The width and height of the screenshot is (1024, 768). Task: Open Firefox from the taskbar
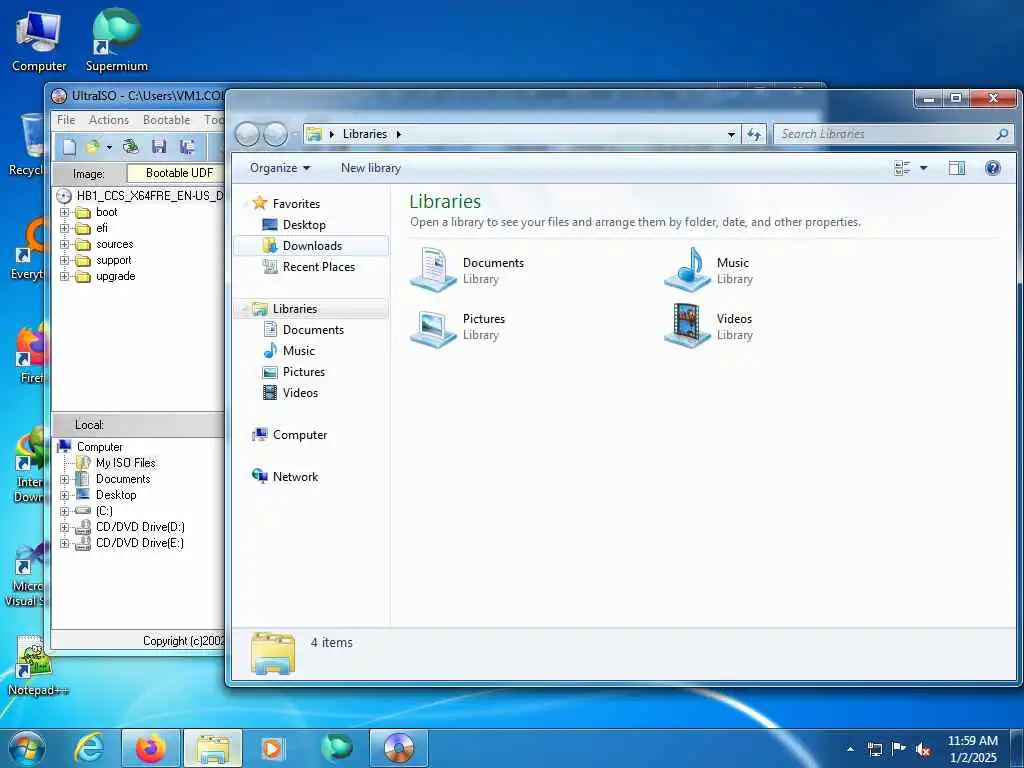click(x=150, y=748)
